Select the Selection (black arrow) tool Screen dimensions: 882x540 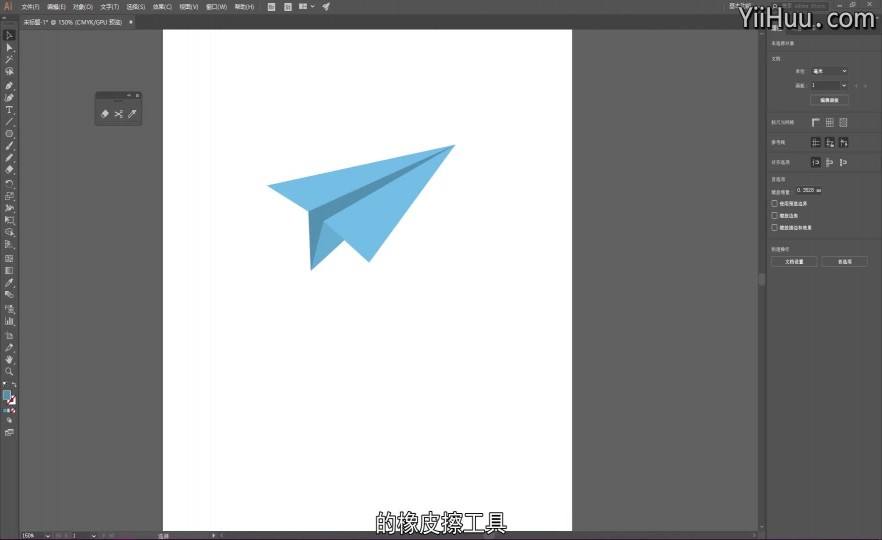tap(9, 35)
